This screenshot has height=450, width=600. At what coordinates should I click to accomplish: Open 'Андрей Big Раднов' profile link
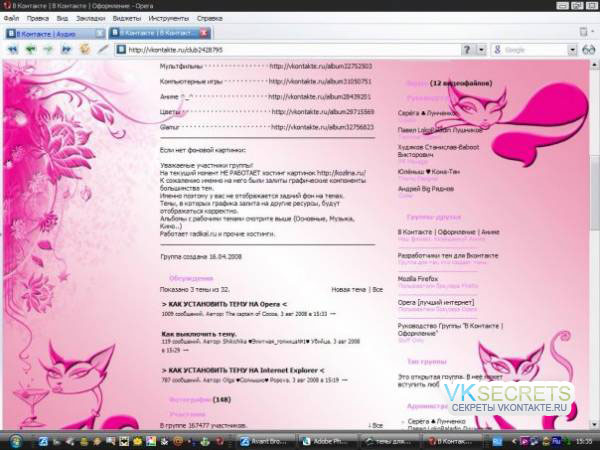tap(426, 189)
